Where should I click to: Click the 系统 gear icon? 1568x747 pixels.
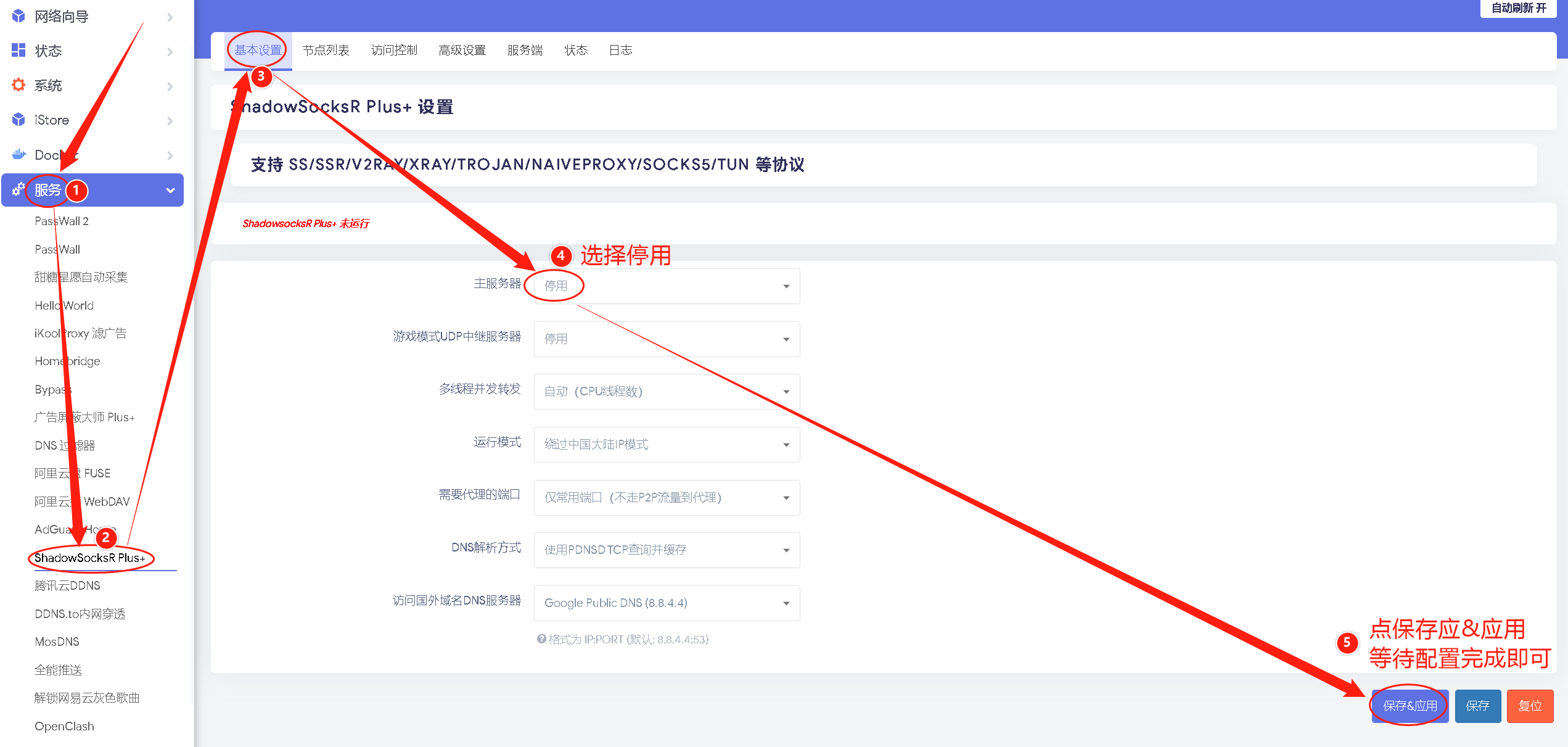tap(18, 85)
